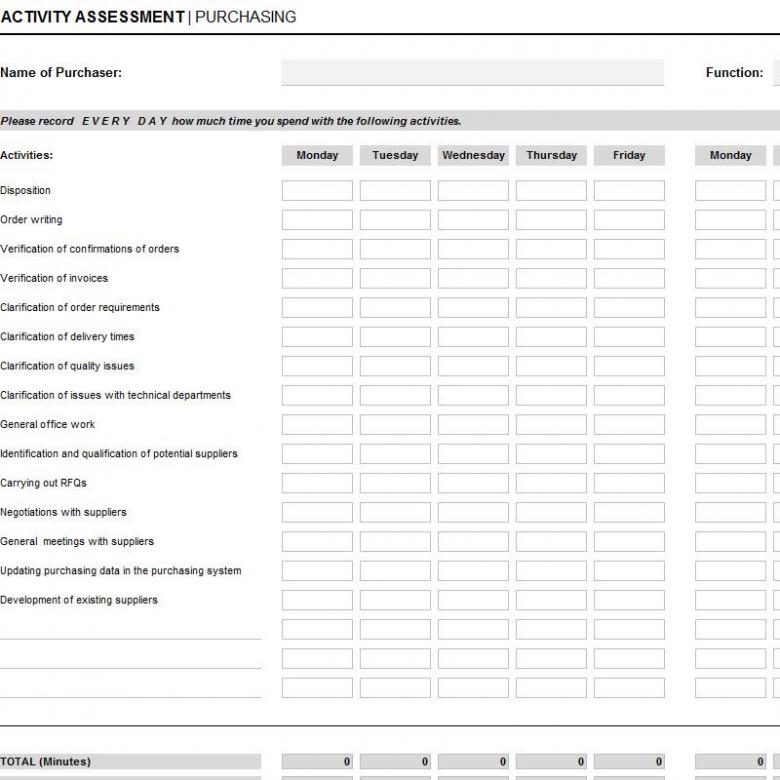Click the Name of Purchaser input field
Image resolution: width=780 pixels, height=780 pixels.
472,73
